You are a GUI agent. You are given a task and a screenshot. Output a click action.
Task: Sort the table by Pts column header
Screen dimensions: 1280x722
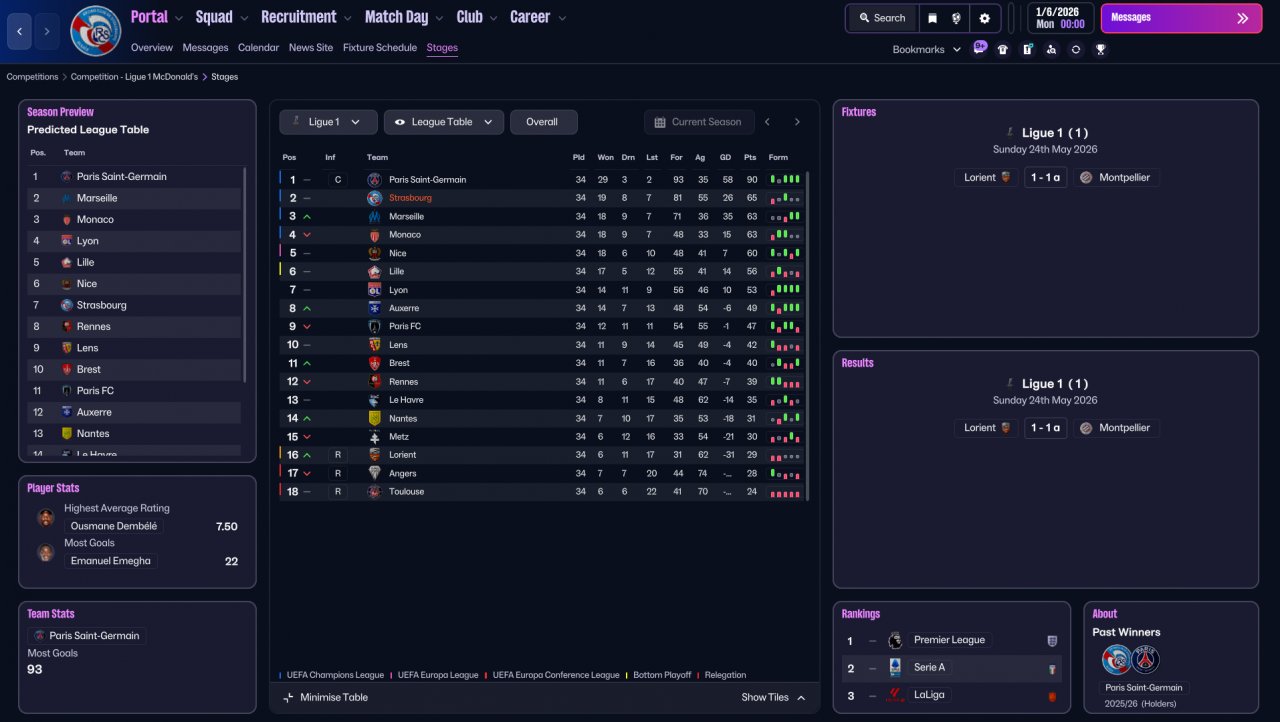coord(751,157)
